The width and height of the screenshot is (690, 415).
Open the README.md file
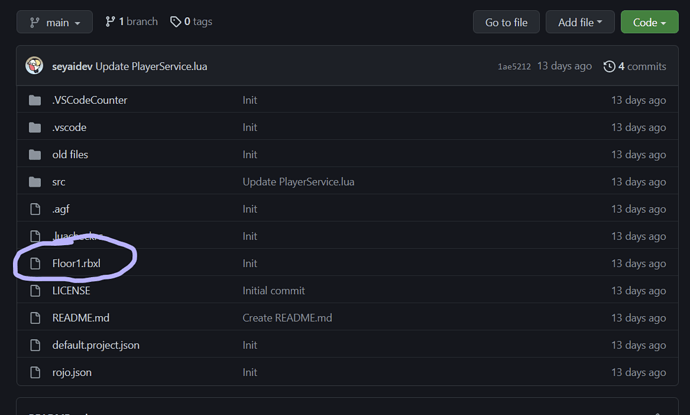(80, 318)
